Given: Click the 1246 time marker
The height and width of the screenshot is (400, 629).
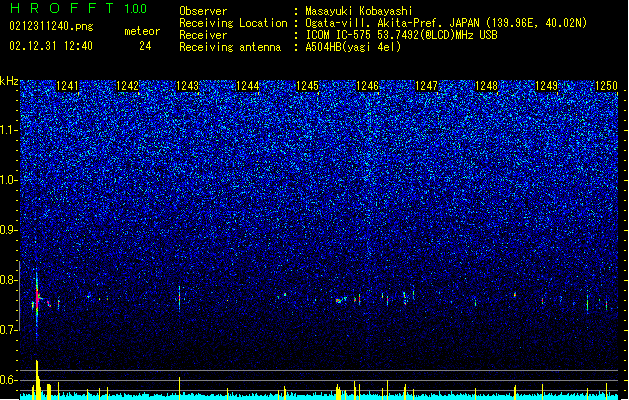Looking at the screenshot, I should click(x=367, y=86).
